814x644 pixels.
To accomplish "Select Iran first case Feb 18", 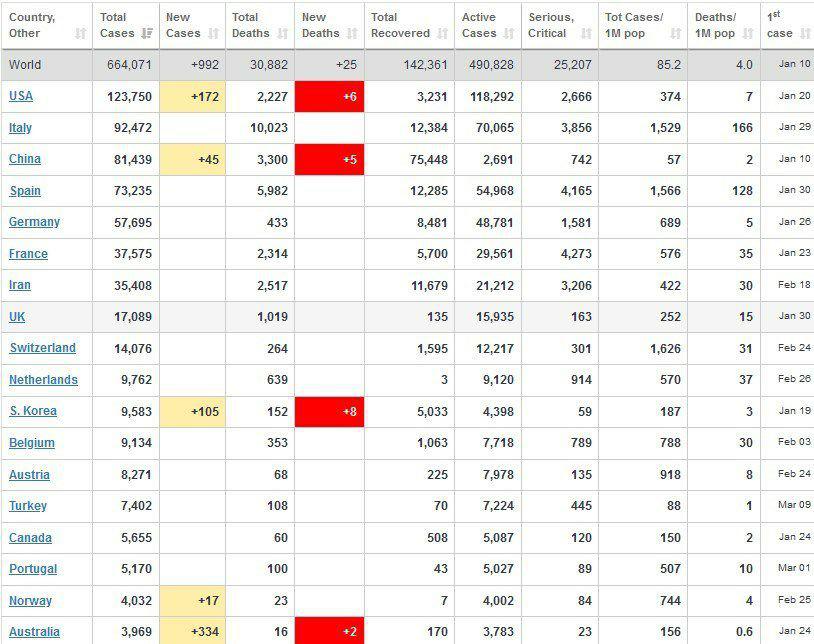I will point(794,285).
